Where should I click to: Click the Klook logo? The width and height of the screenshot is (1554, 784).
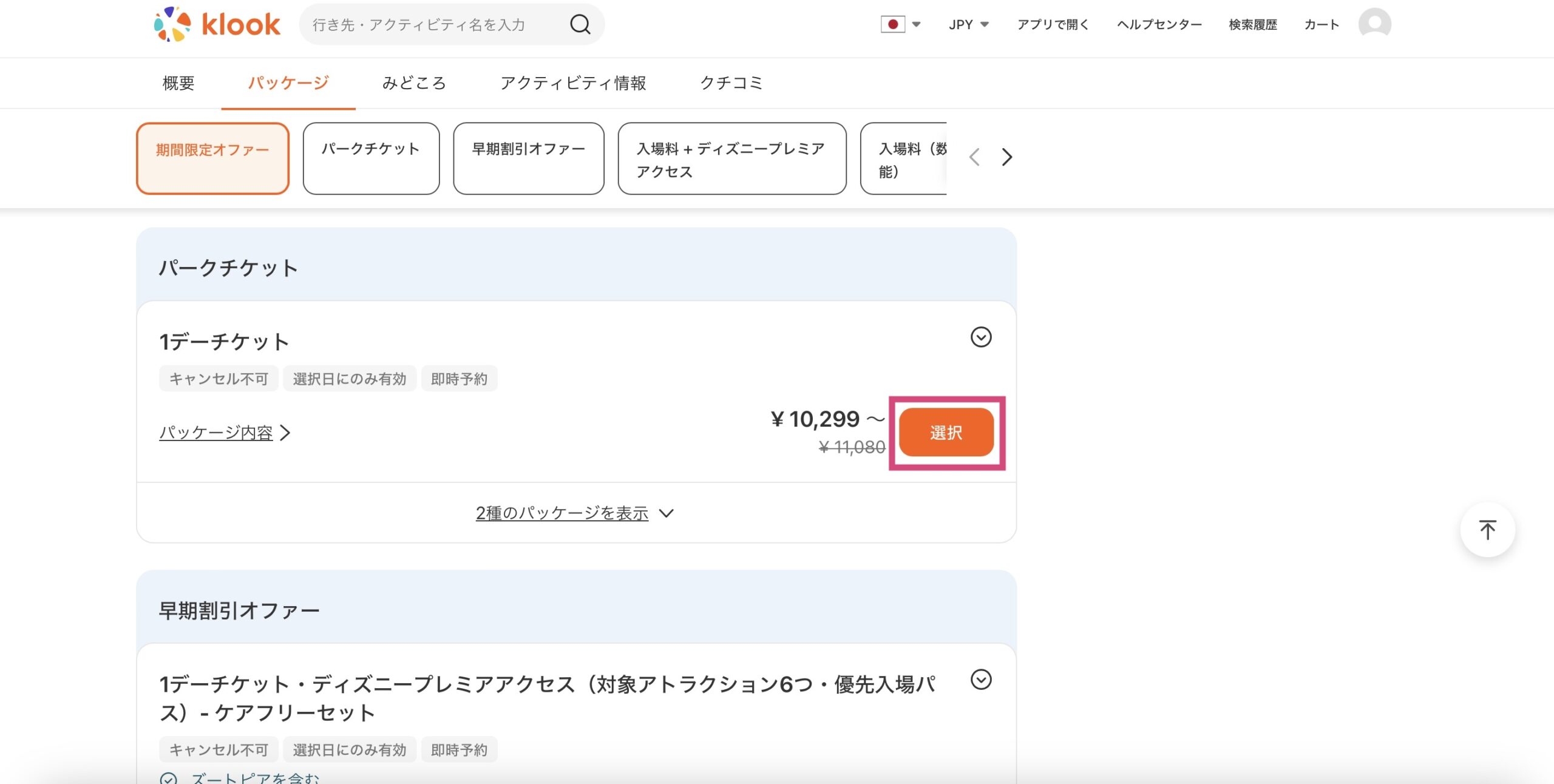click(217, 24)
